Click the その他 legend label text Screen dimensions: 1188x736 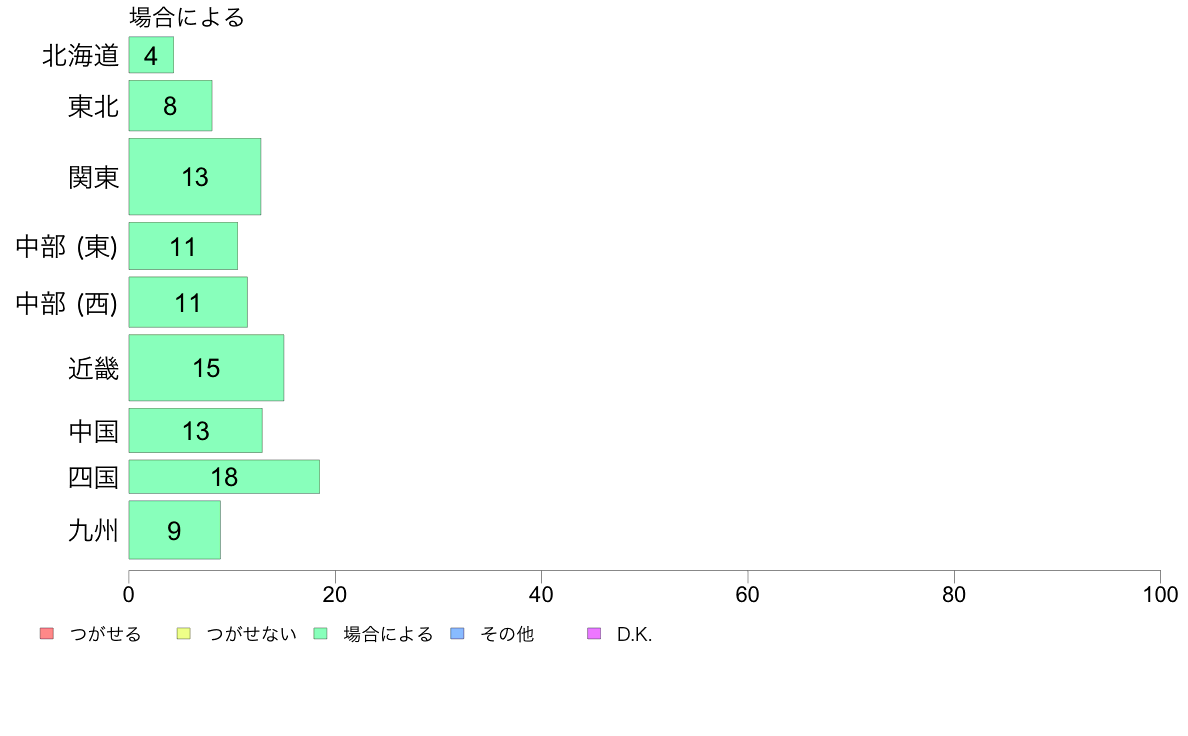coord(507,634)
